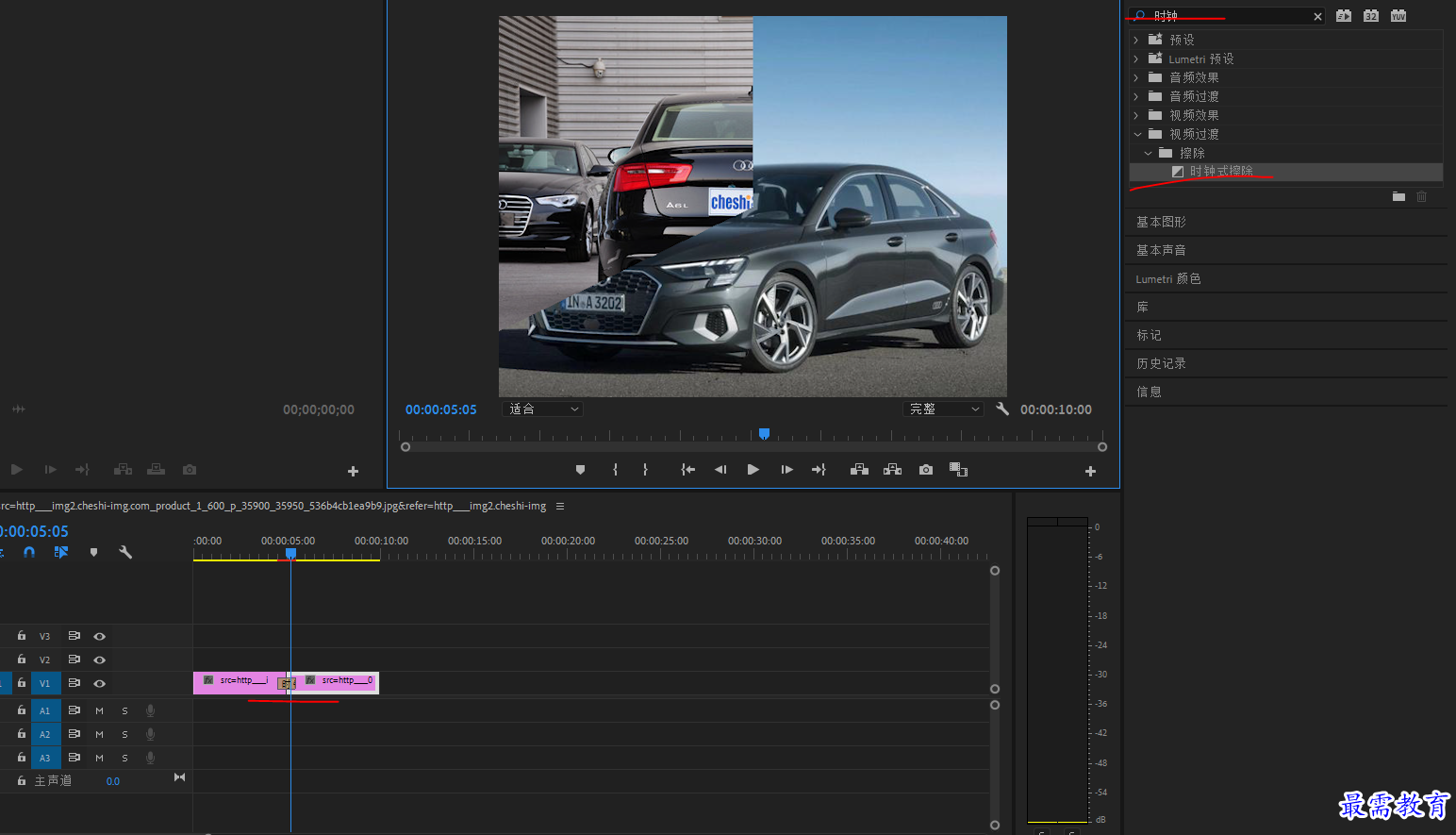This screenshot has width=1456, height=835.
Task: Open Program monitor button editor plus
Action: coord(1090,471)
